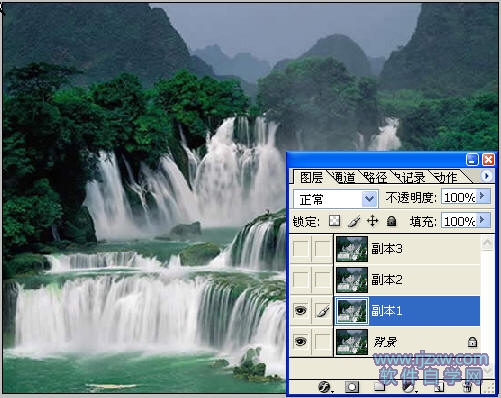
Task: Add a layer mask using the mask icon
Action: (x=352, y=387)
